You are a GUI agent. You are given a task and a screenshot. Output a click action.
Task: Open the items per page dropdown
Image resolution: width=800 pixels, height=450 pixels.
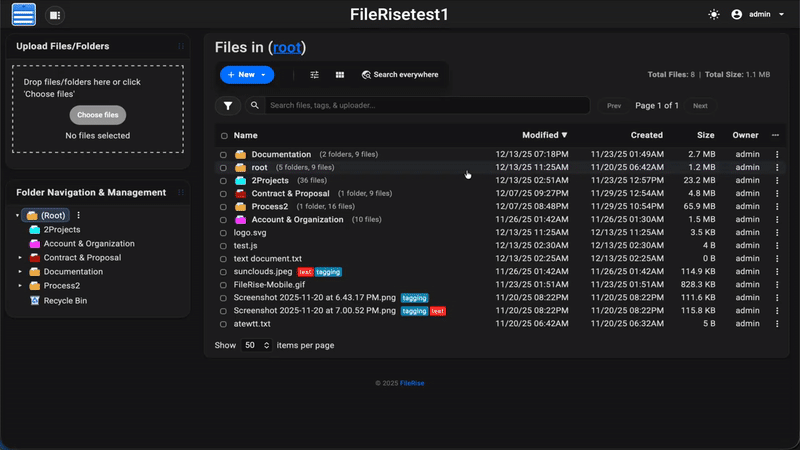tap(256, 345)
